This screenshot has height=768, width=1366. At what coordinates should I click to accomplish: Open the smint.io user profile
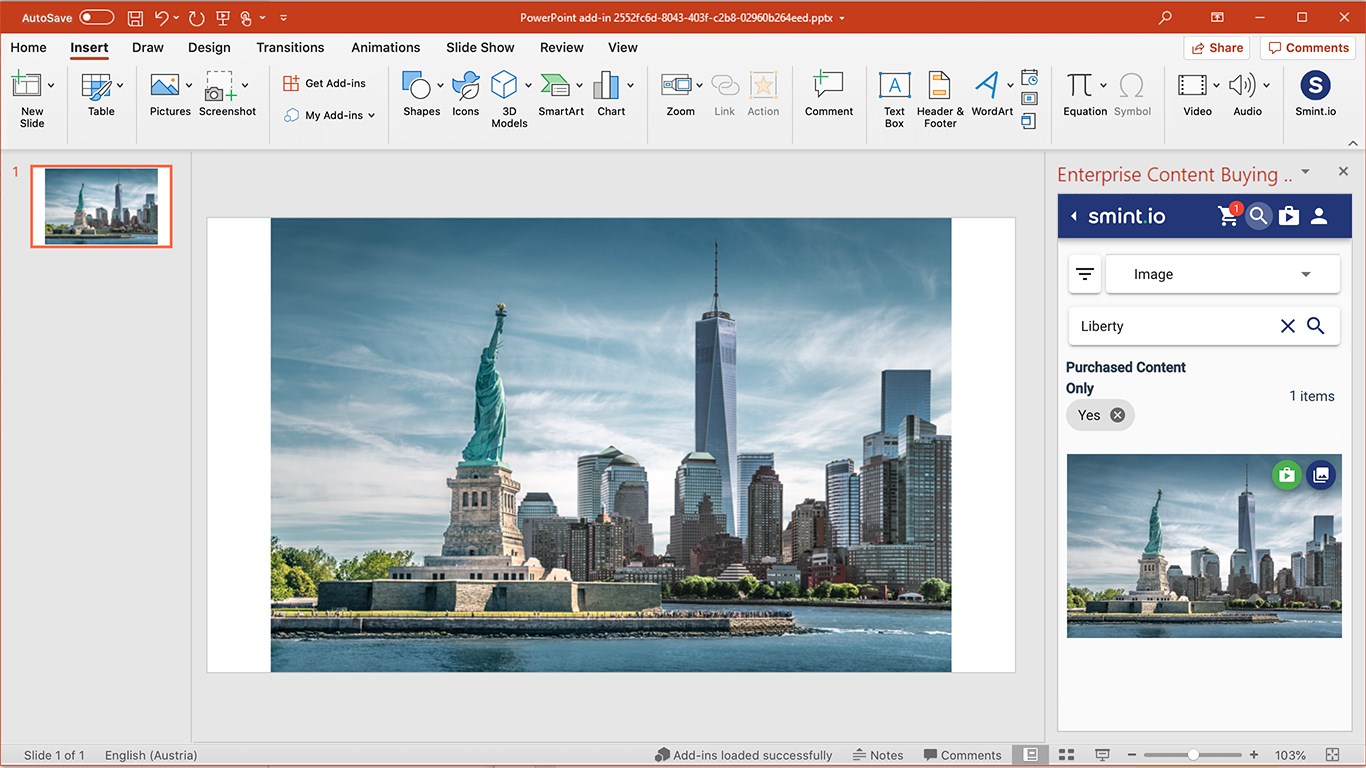1319,216
